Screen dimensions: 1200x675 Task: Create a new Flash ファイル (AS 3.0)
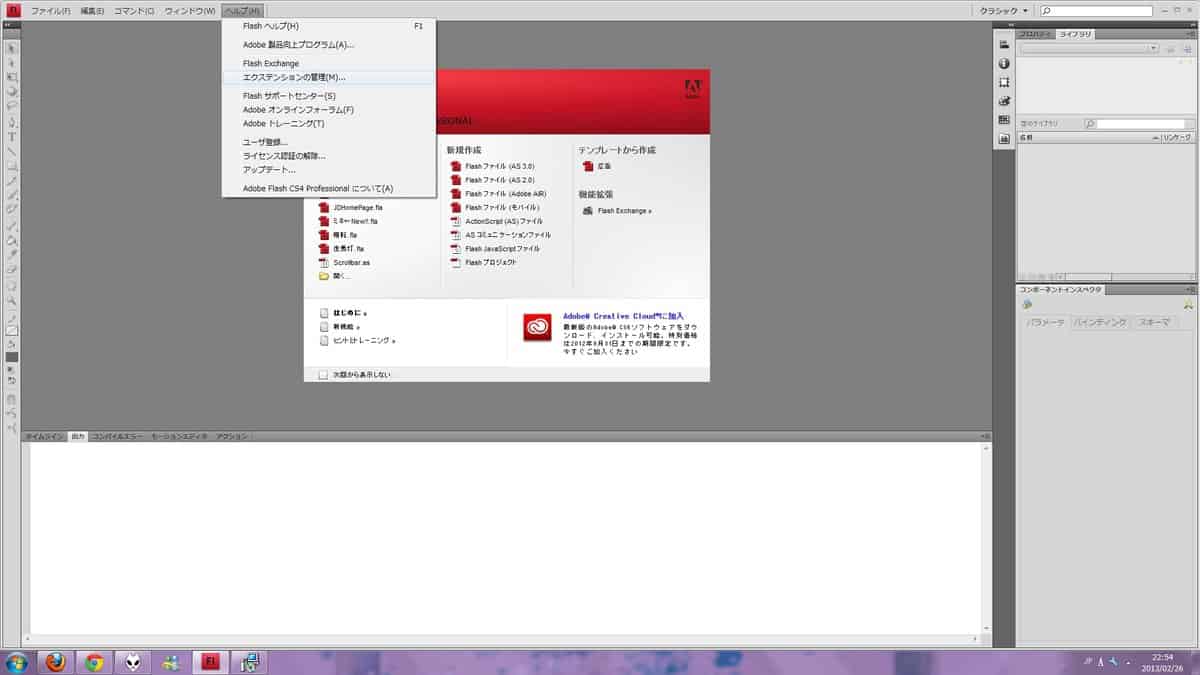(492, 166)
